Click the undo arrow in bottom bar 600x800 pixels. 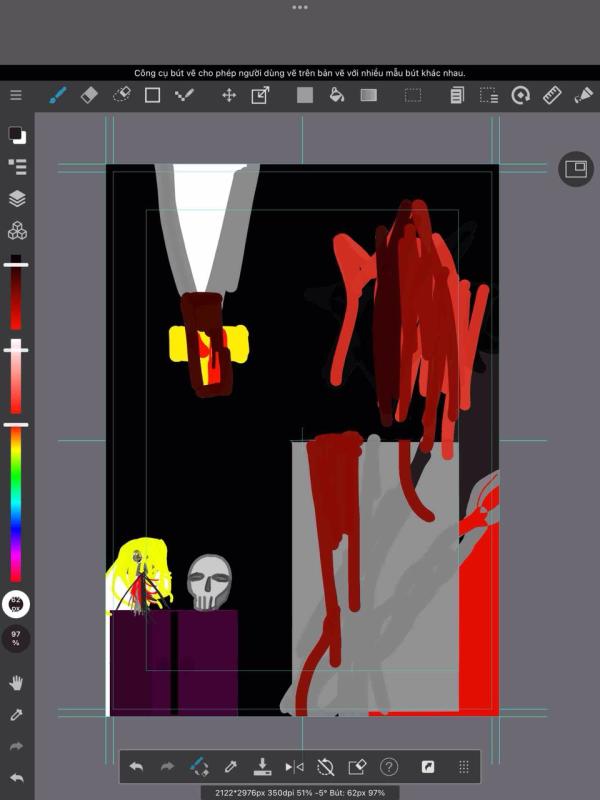coord(136,767)
